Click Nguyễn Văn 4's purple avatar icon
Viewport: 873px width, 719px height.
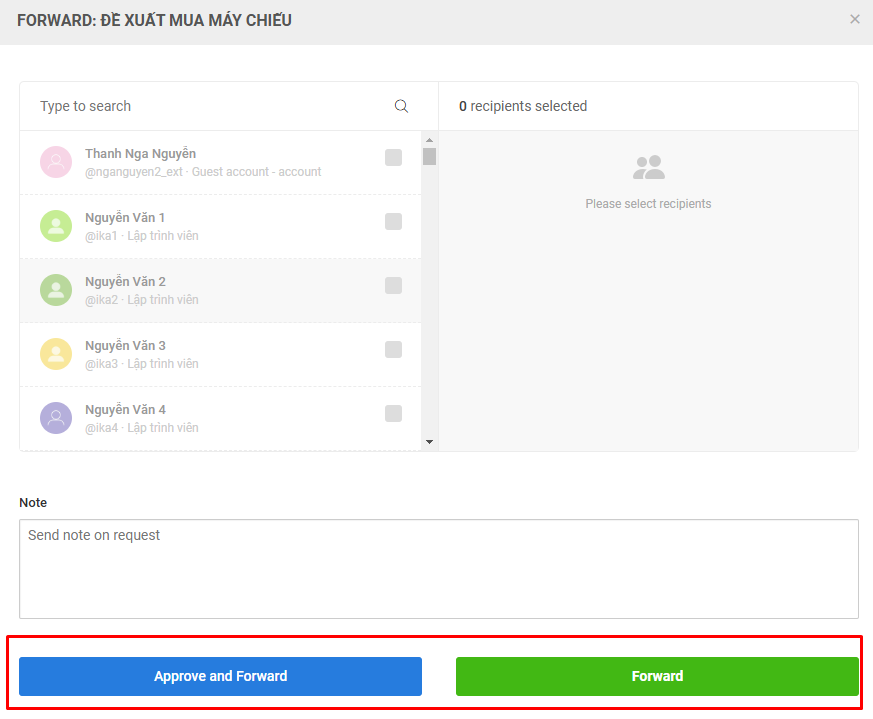tap(56, 418)
